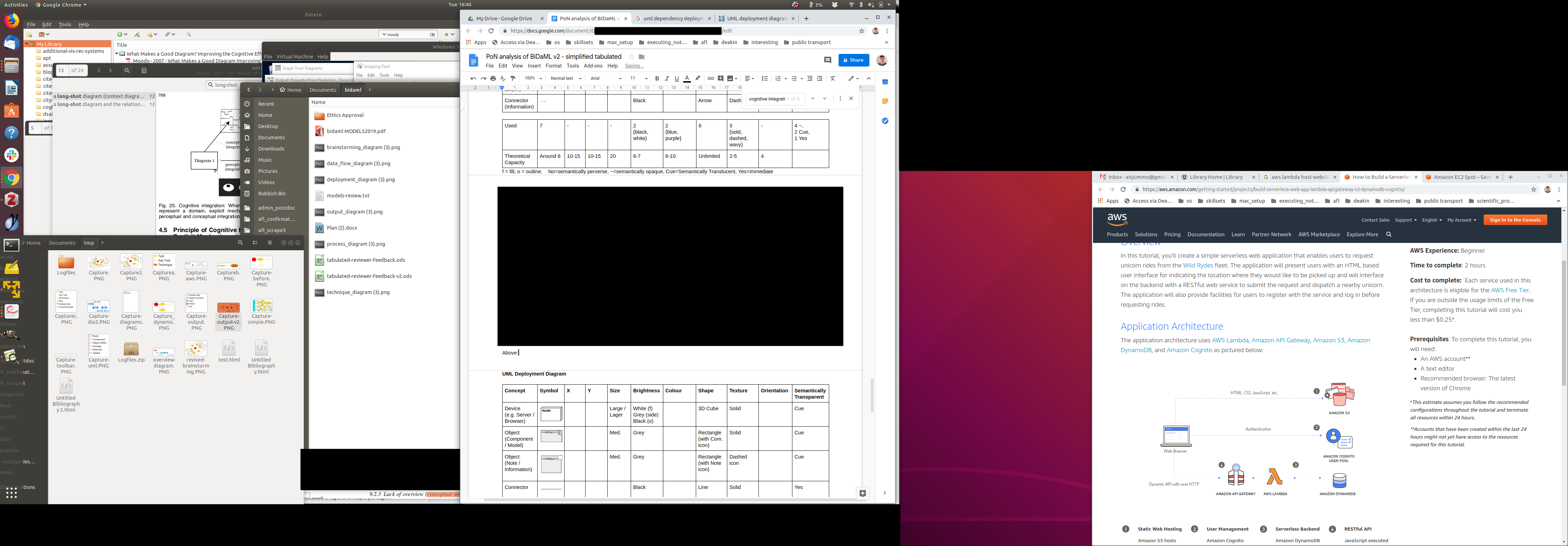Click the clear formatting icon

pyautogui.click(x=833, y=78)
